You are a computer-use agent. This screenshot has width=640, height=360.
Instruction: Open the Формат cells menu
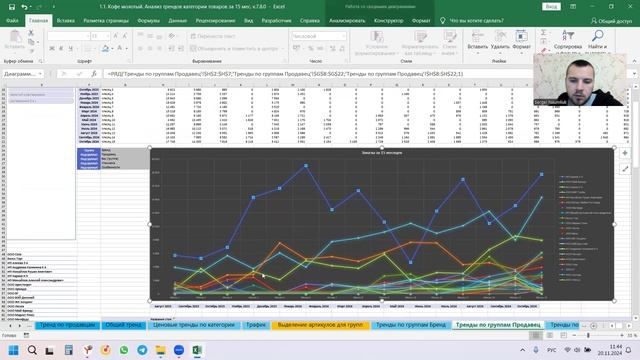[521, 41]
